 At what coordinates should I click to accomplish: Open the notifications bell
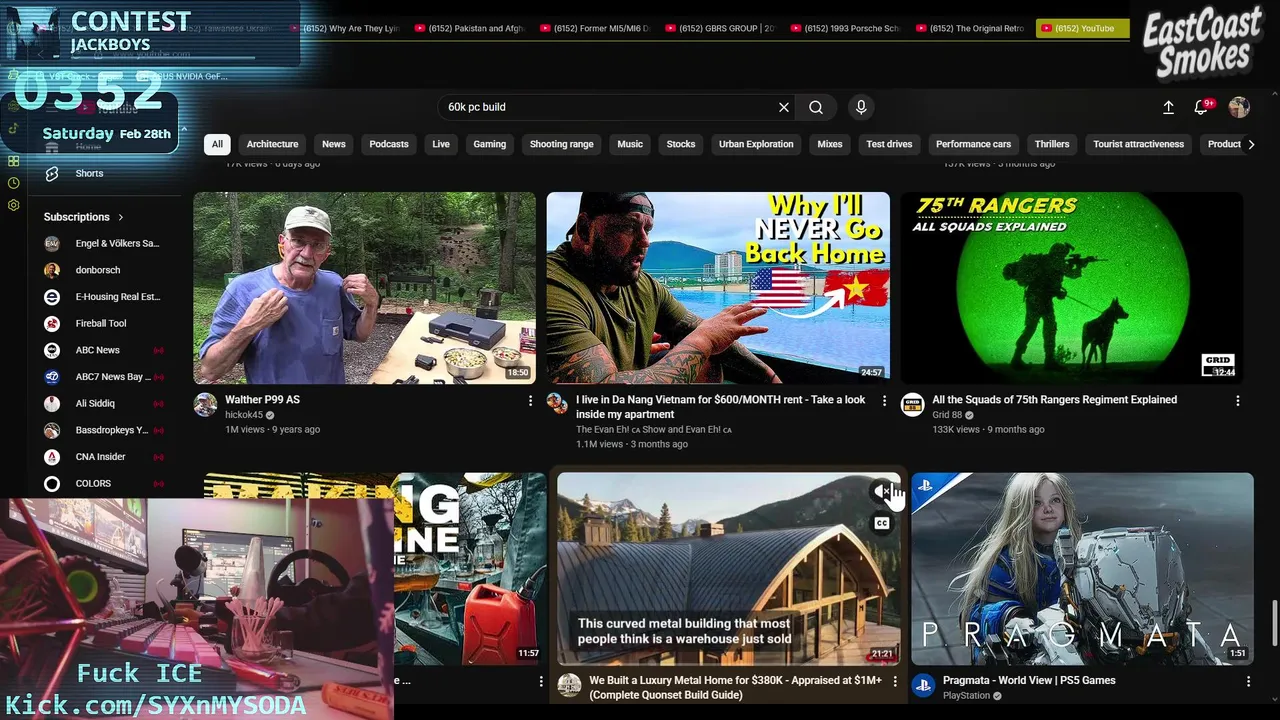click(x=1202, y=107)
